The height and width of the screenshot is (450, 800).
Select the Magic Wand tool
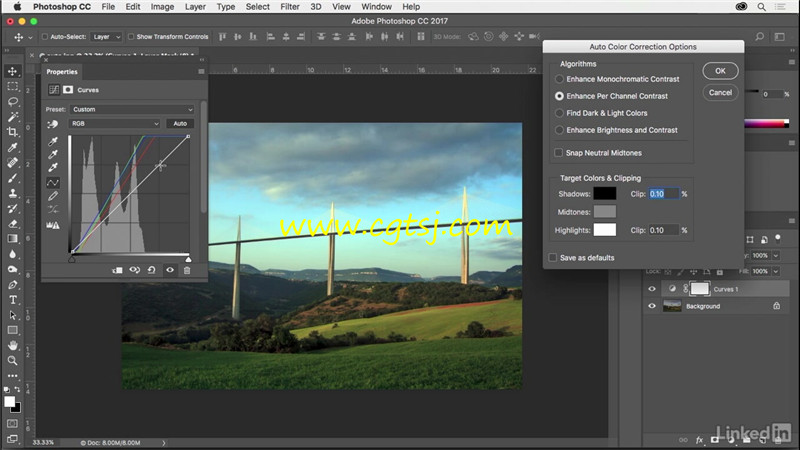12,117
